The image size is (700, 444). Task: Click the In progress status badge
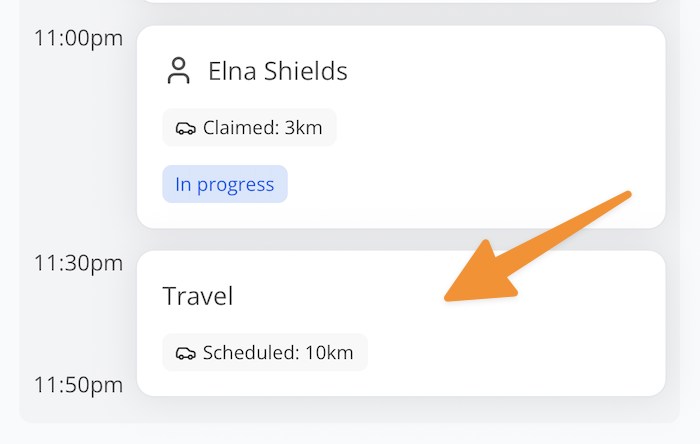[x=224, y=184]
